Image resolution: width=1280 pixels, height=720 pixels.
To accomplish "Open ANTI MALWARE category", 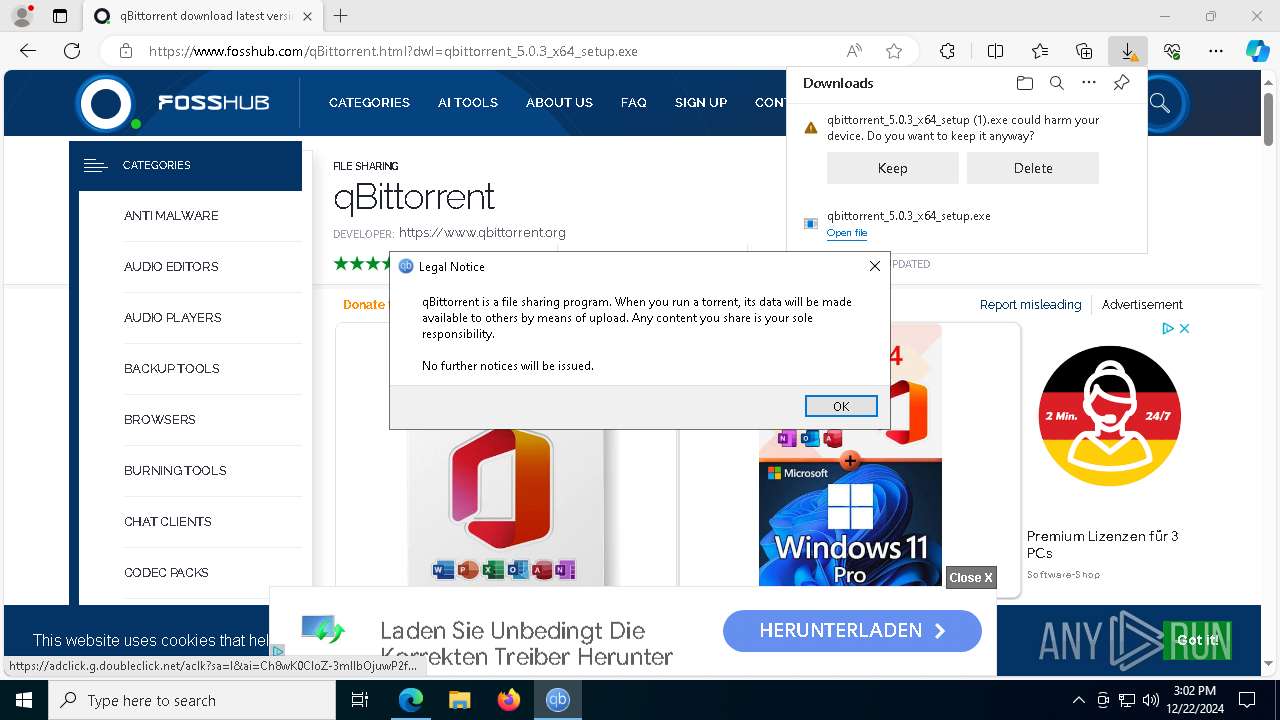I will click(x=171, y=216).
